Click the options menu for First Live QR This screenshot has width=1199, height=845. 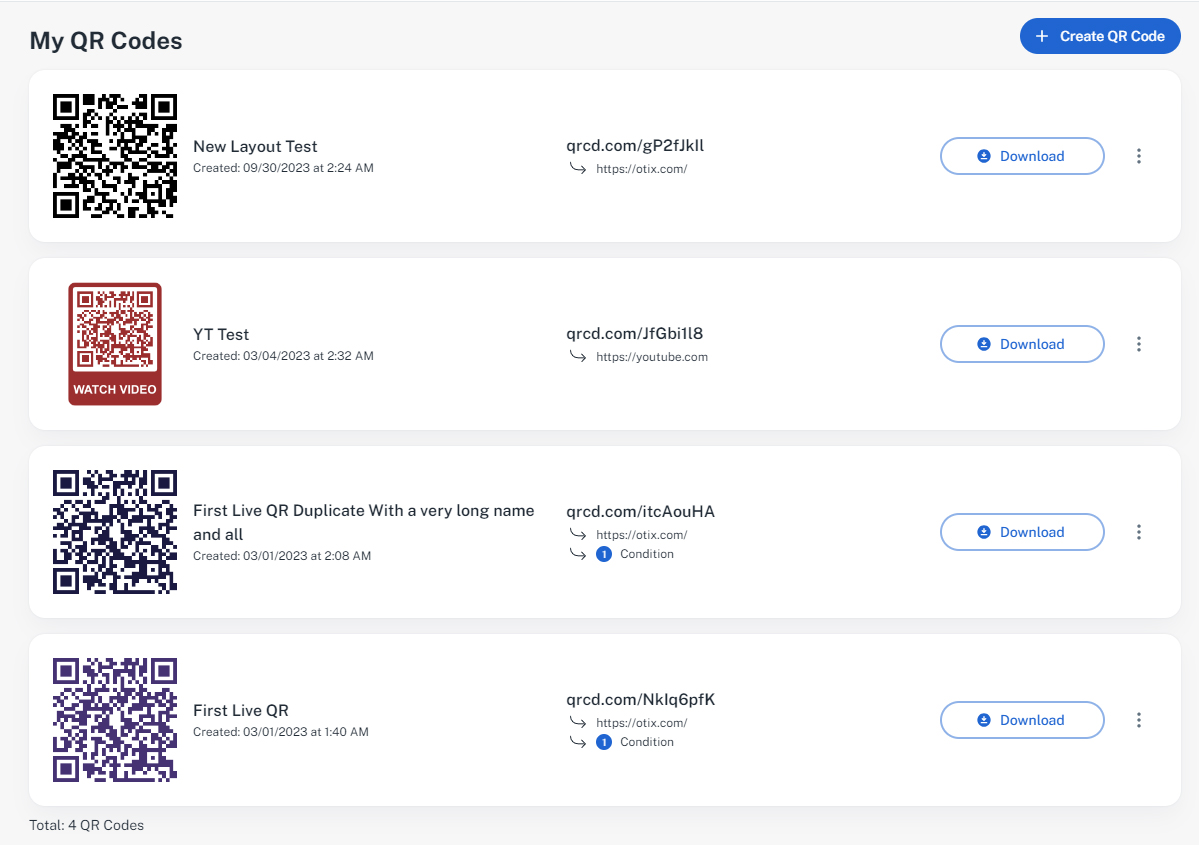[x=1139, y=719]
